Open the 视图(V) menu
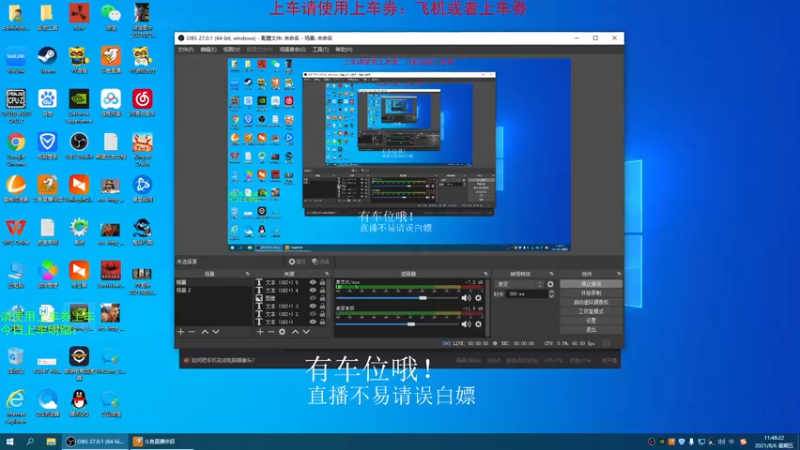The image size is (800, 450). pos(231,49)
